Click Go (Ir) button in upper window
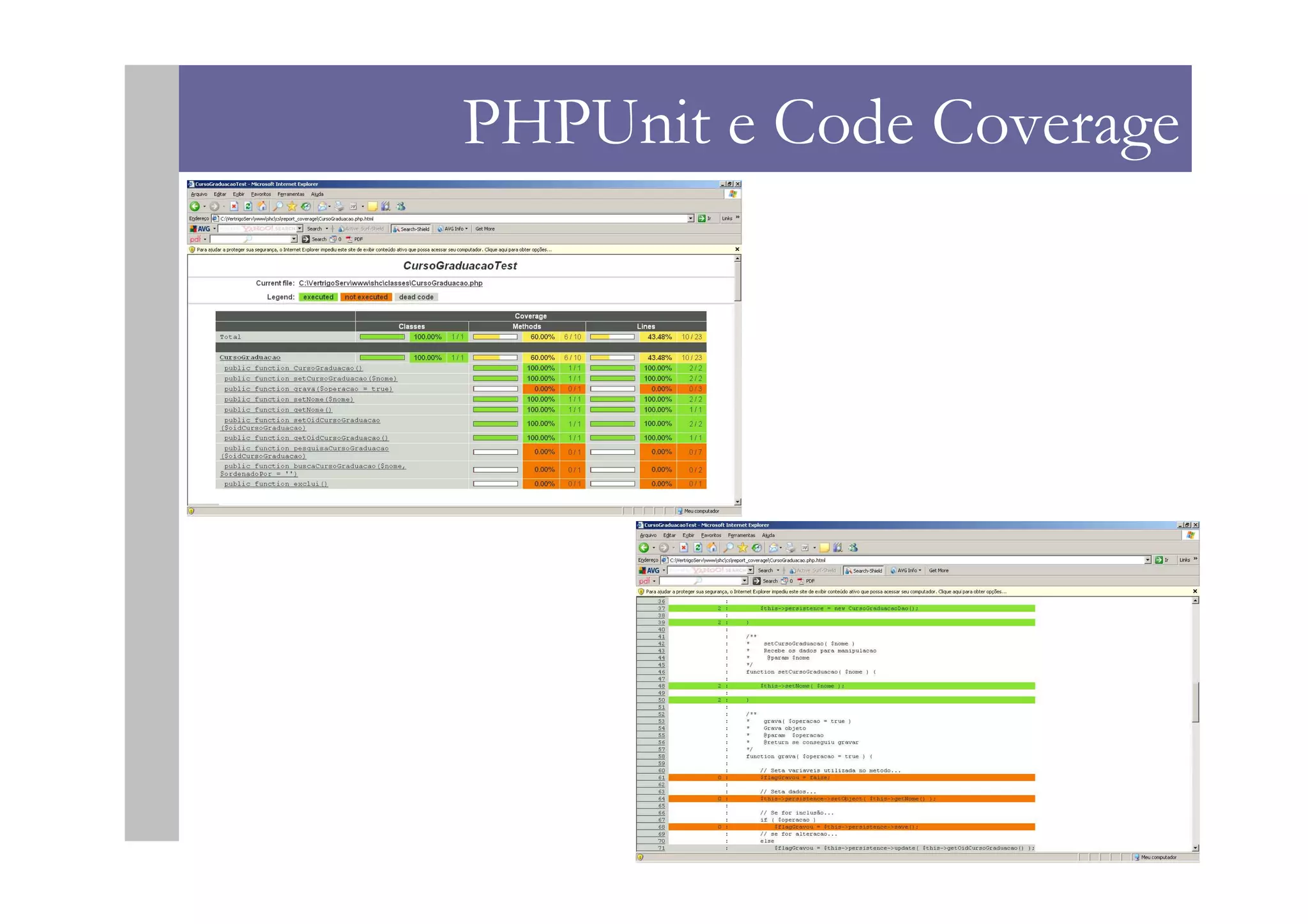The width and height of the screenshot is (1308, 924). (705, 218)
